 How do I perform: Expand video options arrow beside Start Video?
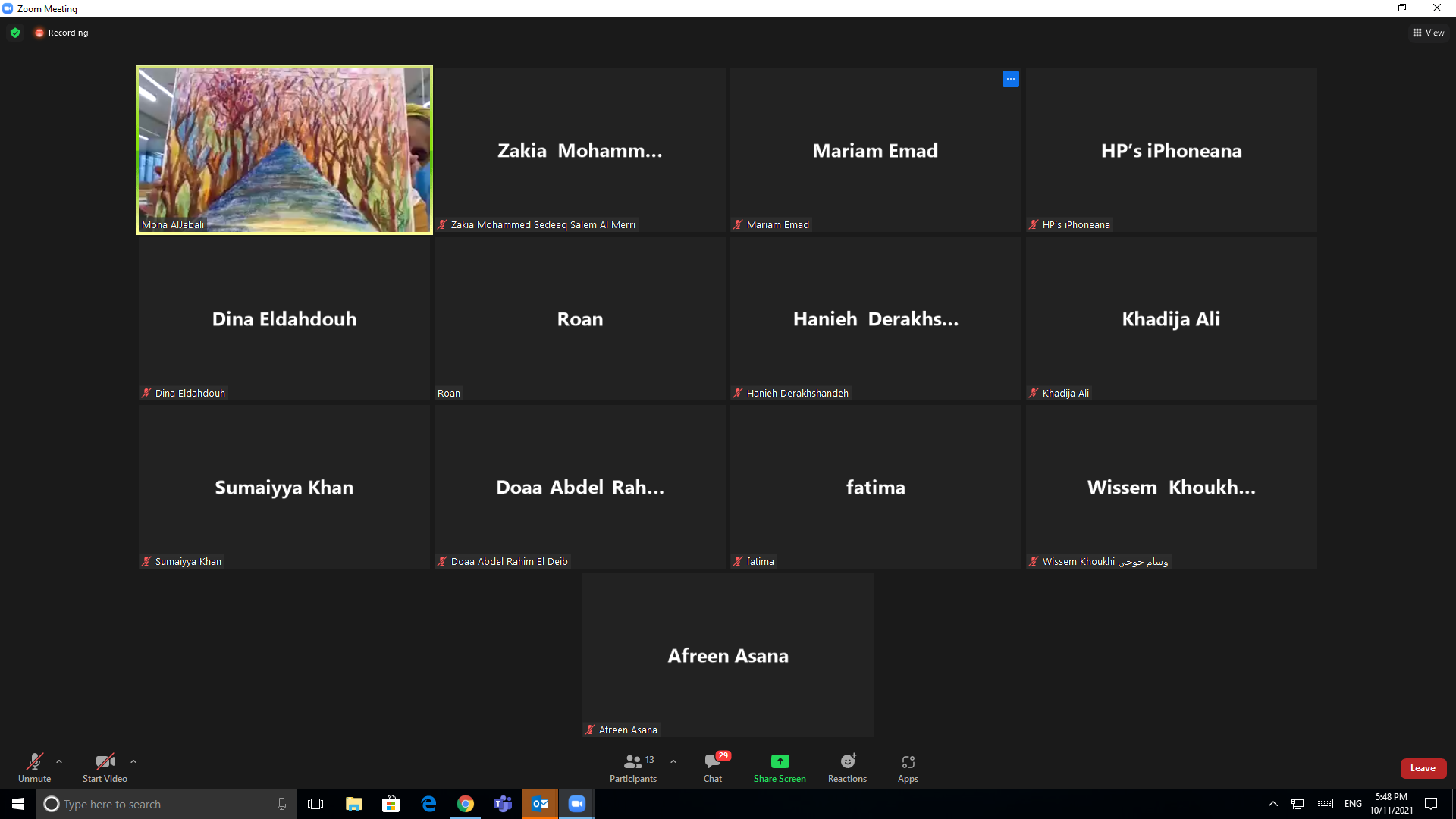tap(133, 761)
